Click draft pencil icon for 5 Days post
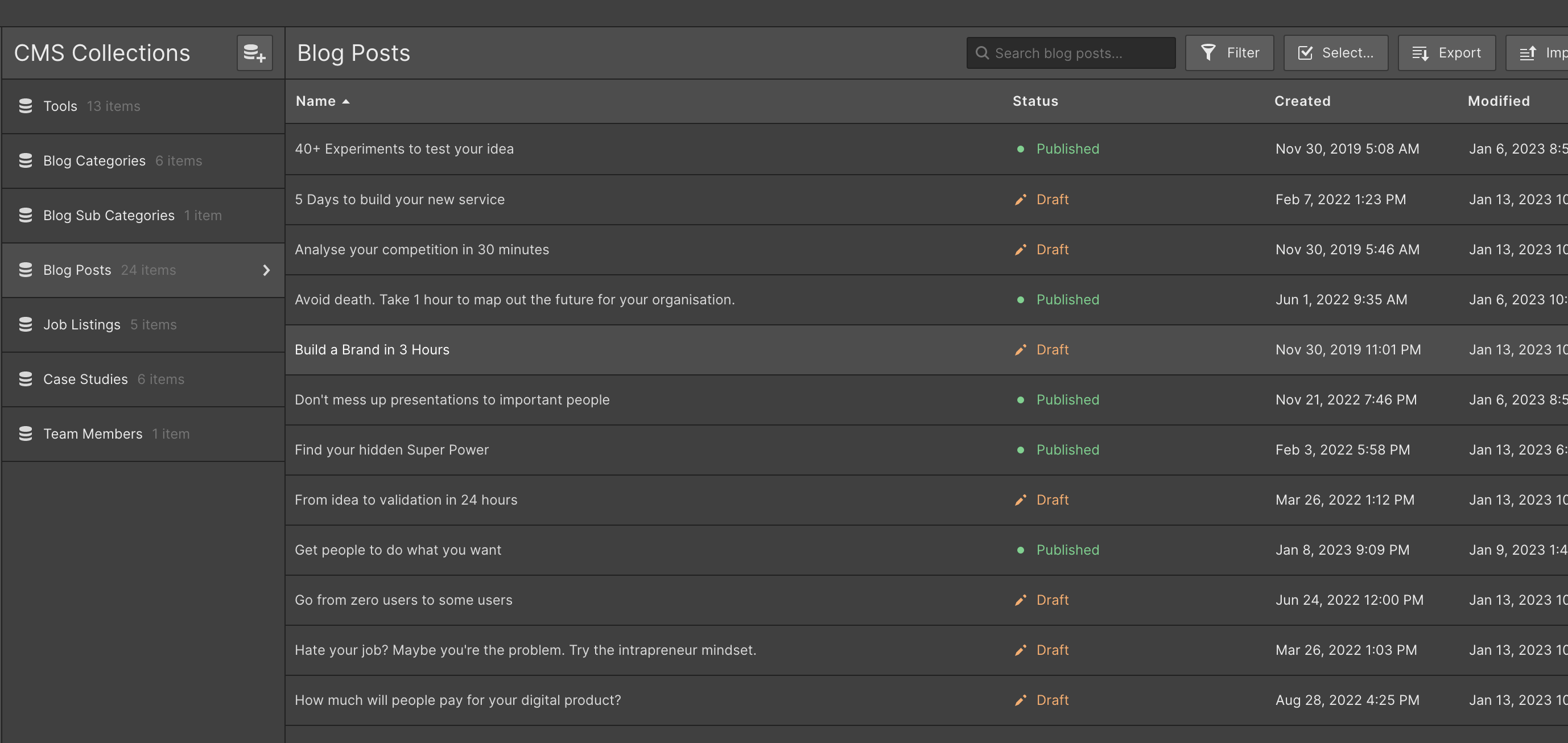 click(x=1021, y=200)
